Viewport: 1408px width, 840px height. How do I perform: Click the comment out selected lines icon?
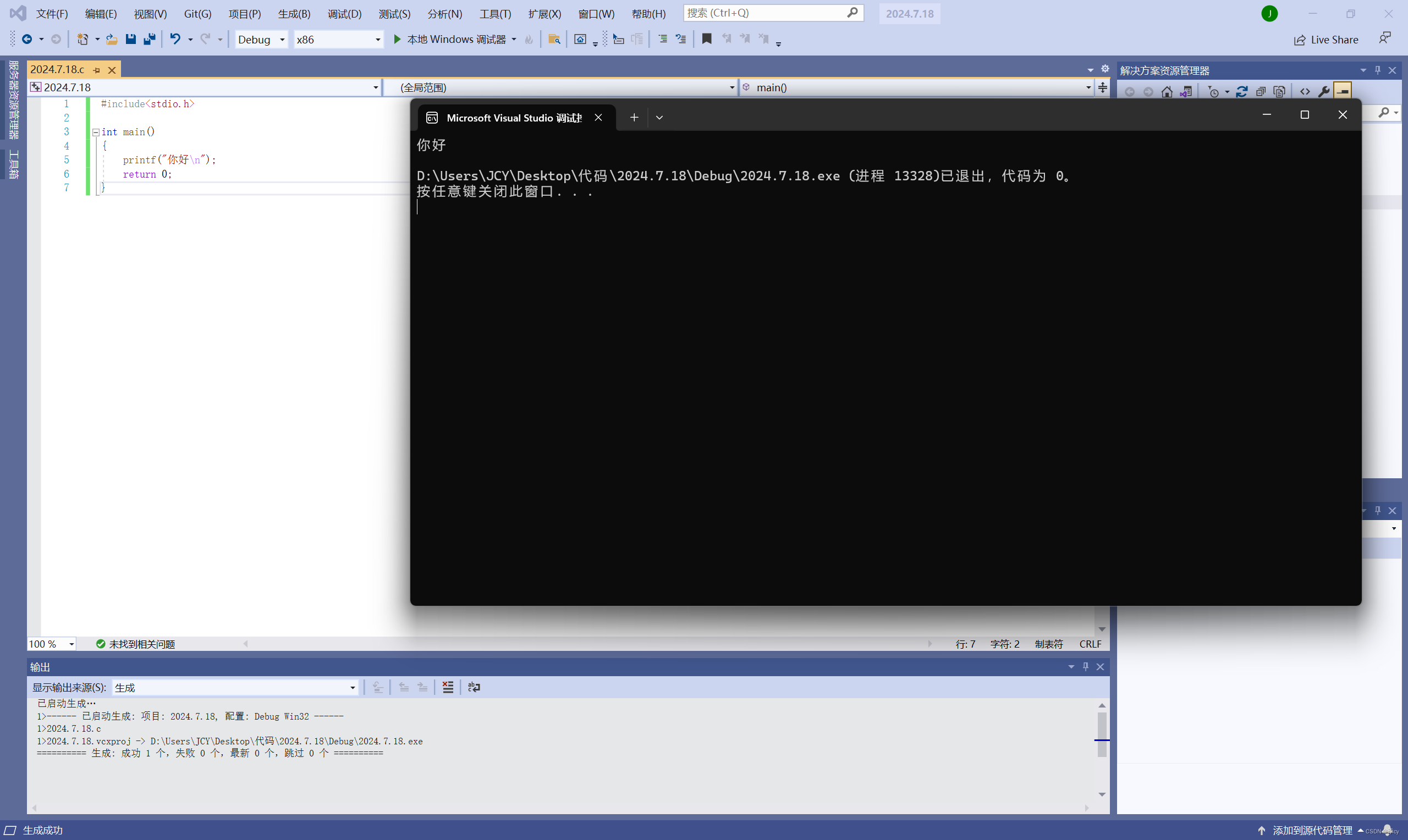click(x=662, y=39)
